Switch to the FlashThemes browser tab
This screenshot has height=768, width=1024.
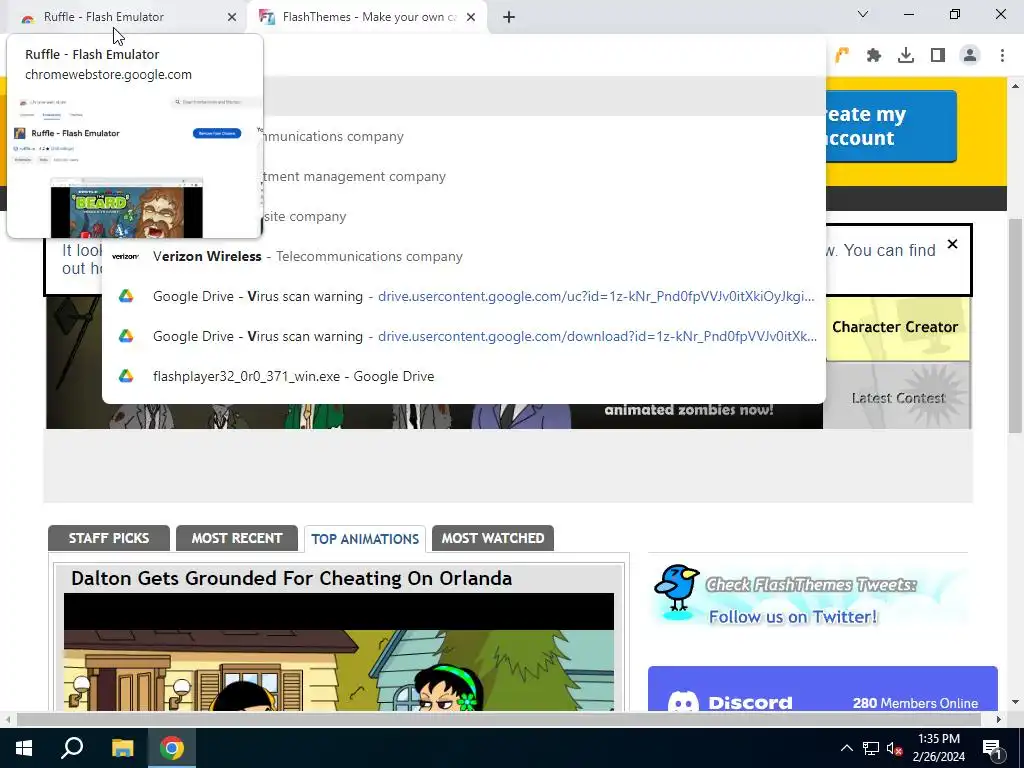click(367, 17)
